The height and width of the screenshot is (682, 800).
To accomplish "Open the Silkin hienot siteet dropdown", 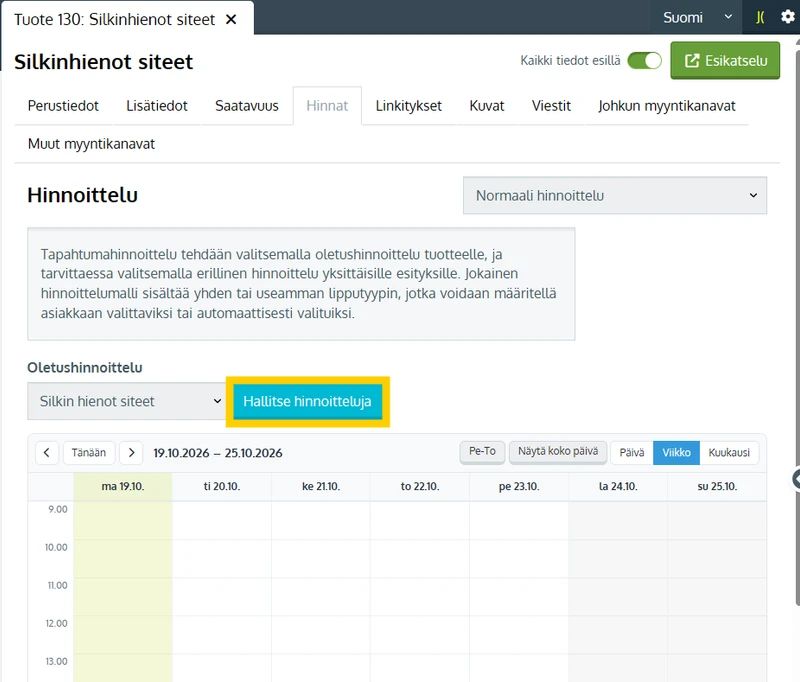I will (127, 401).
